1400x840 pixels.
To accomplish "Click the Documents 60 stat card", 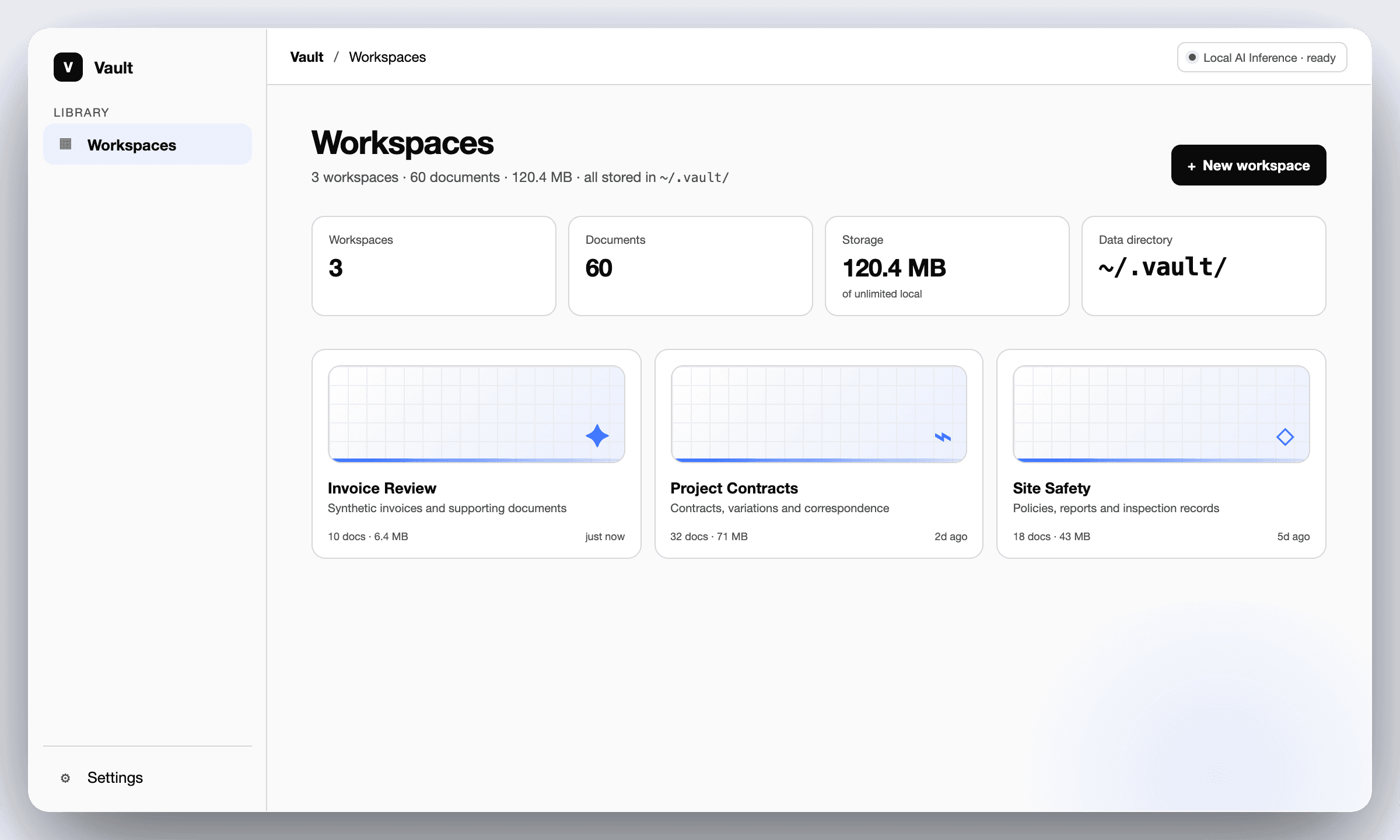I will tap(691, 266).
